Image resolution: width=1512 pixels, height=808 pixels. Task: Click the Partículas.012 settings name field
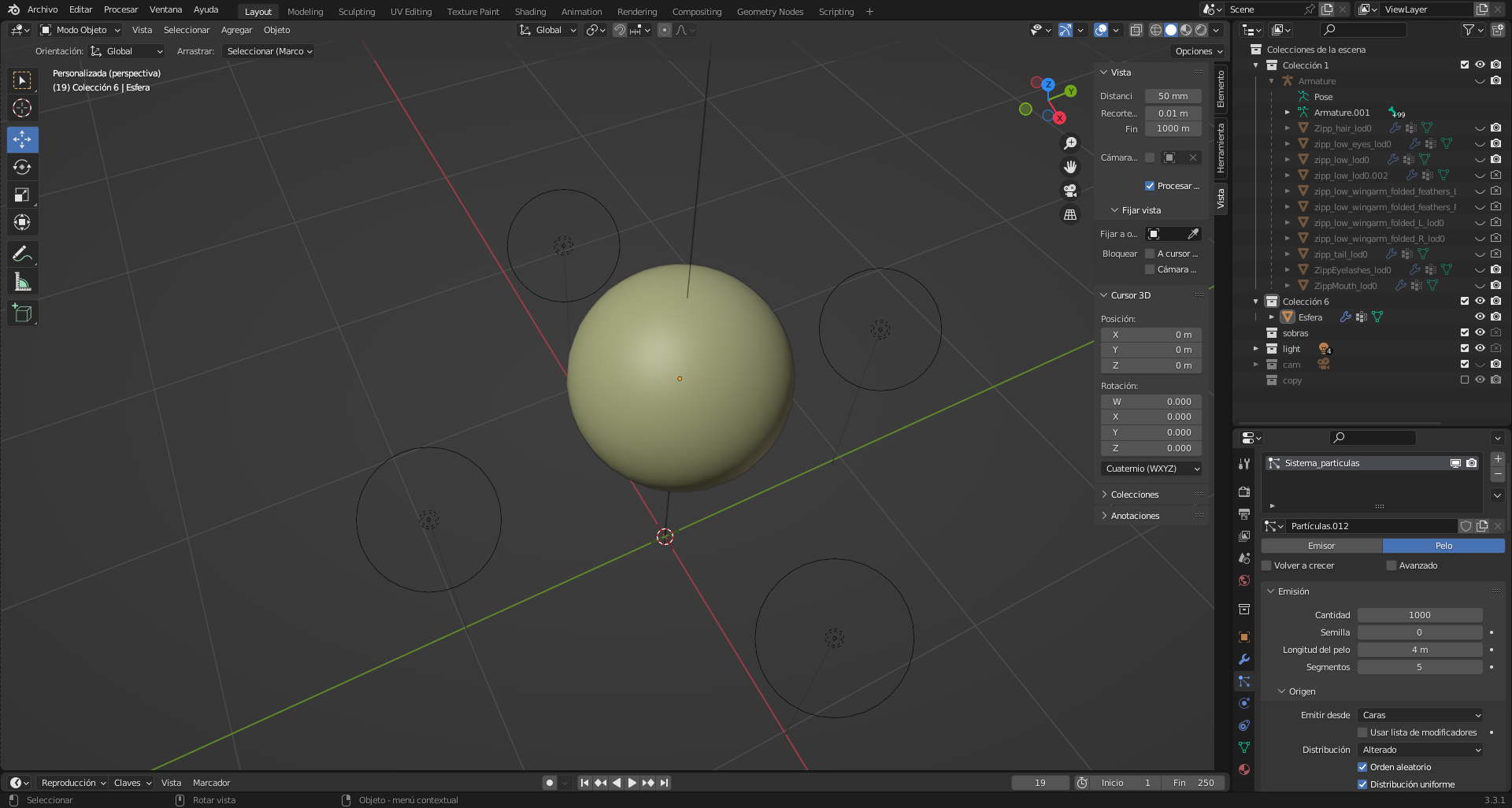coord(1372,526)
